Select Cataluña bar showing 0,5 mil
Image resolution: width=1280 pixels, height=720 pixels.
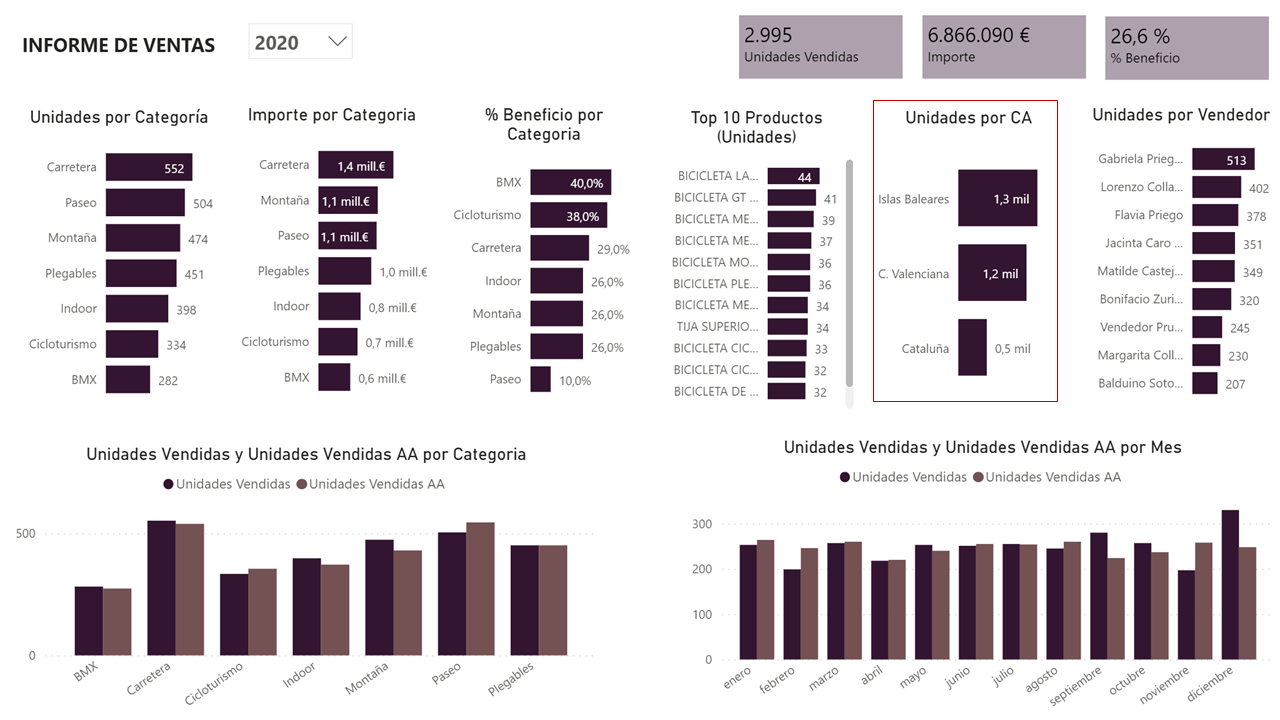point(975,348)
